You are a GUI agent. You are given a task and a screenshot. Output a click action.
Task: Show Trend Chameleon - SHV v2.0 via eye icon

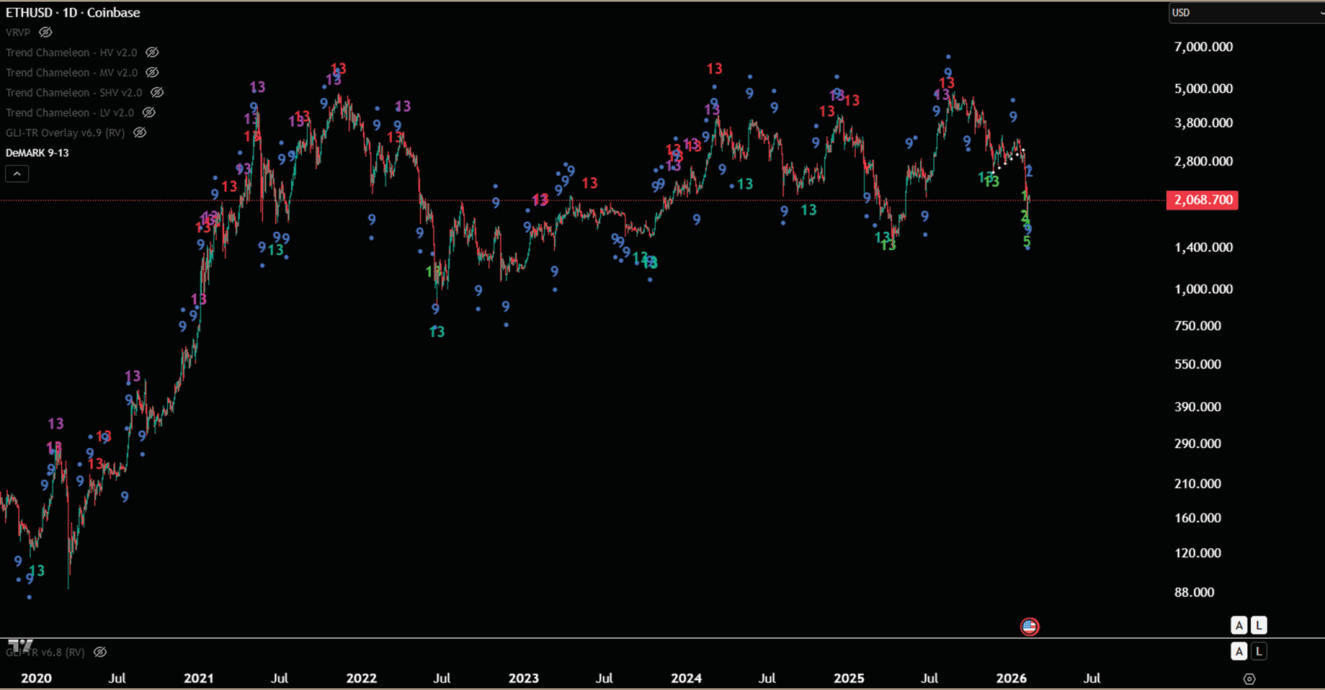pyautogui.click(x=157, y=92)
